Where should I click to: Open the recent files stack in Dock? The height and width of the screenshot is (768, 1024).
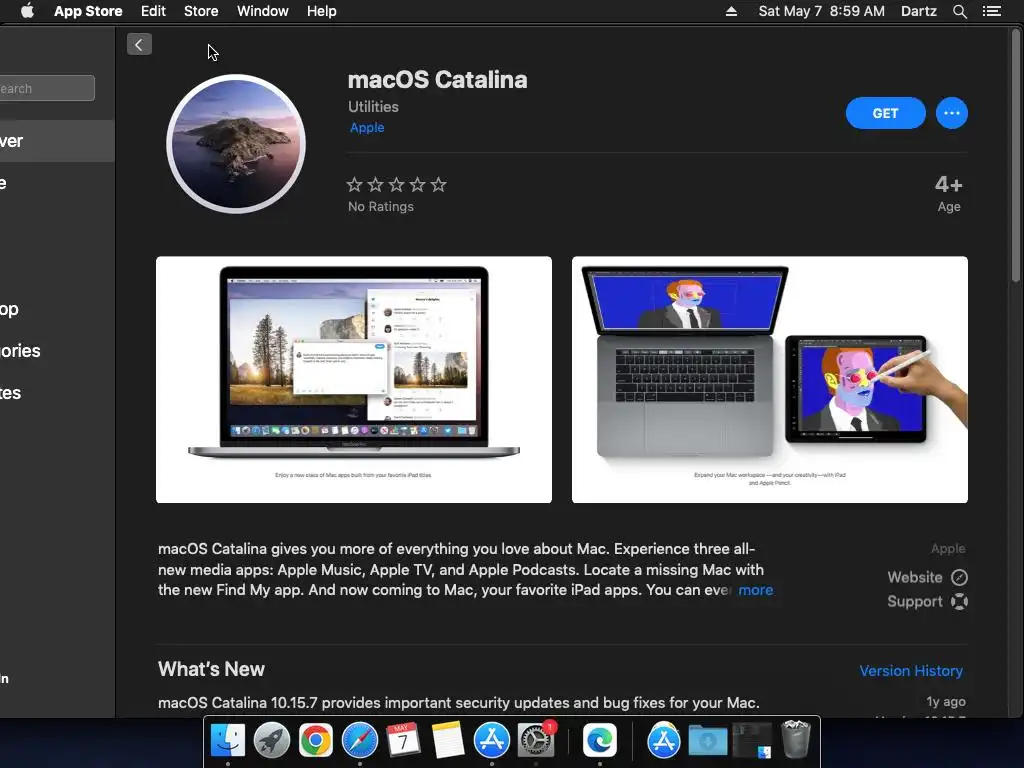pyautogui.click(x=752, y=740)
